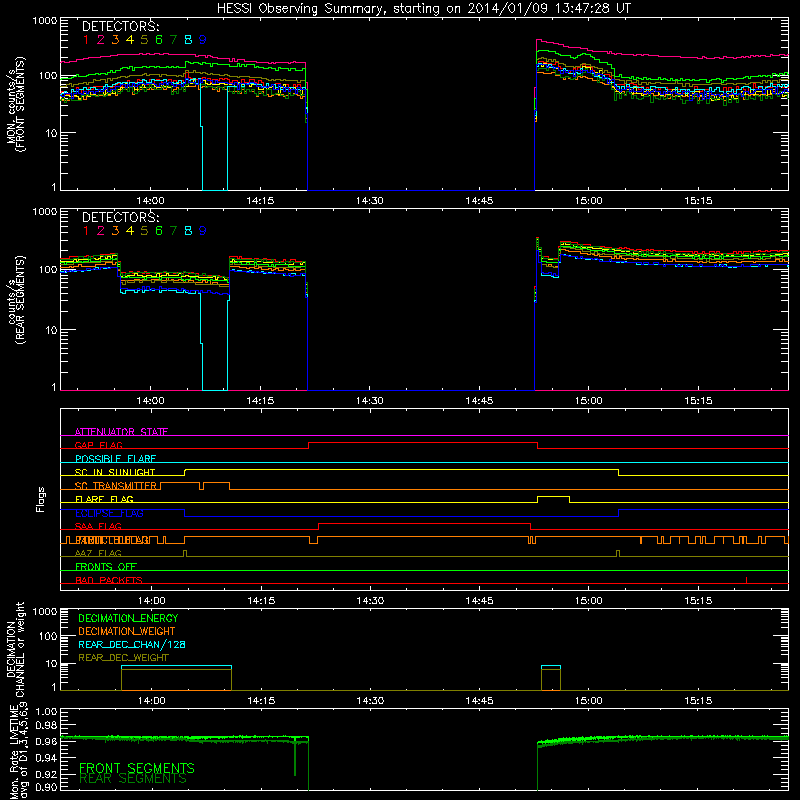Select detector 6 in rear segments legend
Screen dimensions: 800x800
[x=159, y=231]
